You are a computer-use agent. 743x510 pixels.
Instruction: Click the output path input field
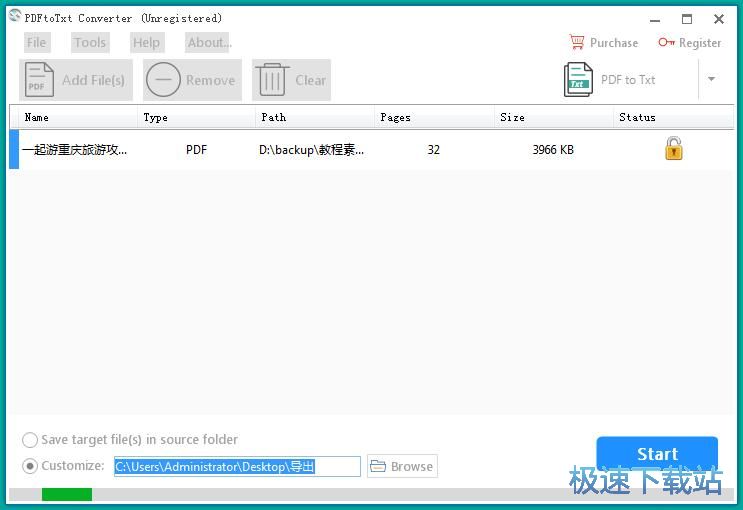tap(237, 466)
